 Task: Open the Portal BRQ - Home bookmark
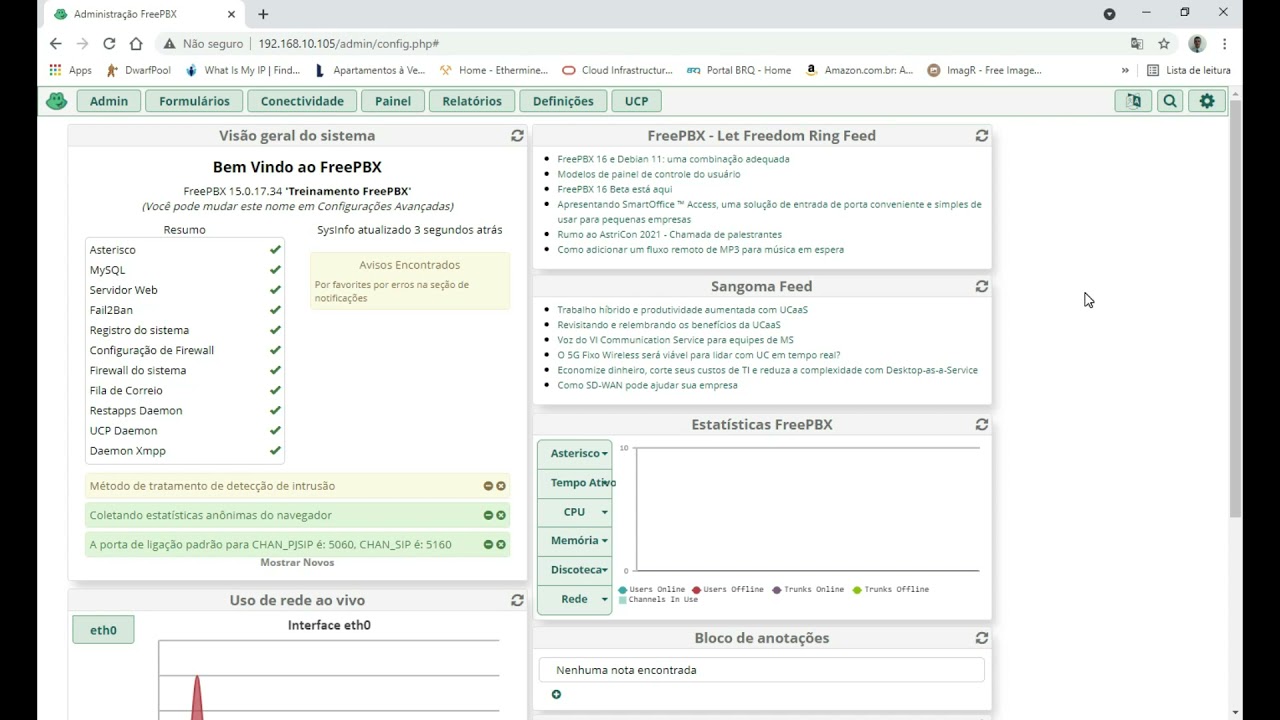point(739,70)
